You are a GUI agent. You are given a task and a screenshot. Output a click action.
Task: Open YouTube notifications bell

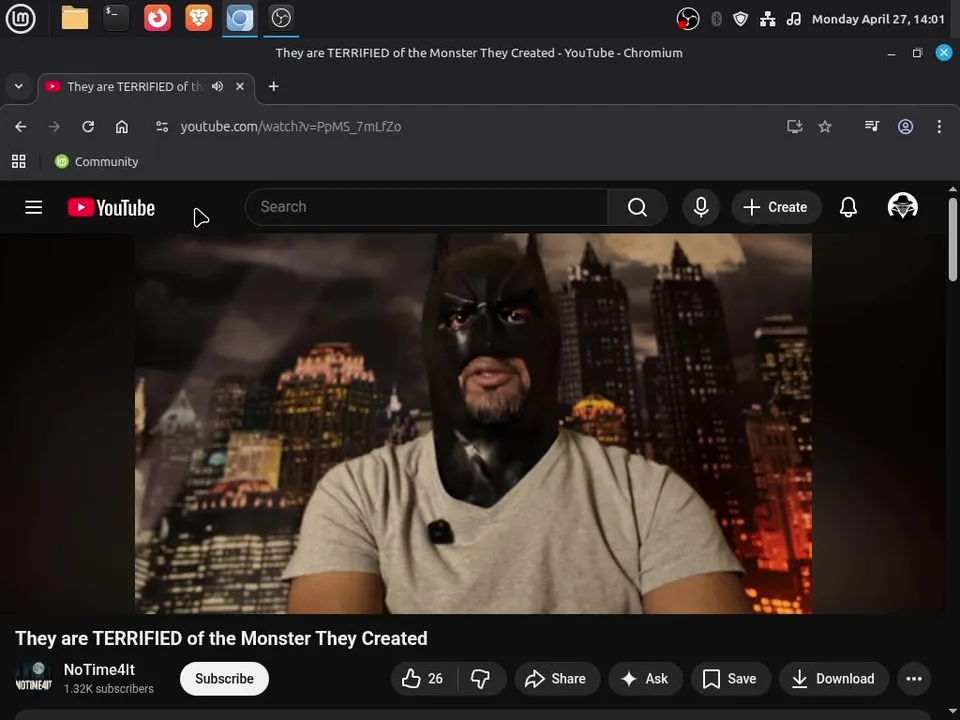pyautogui.click(x=848, y=207)
